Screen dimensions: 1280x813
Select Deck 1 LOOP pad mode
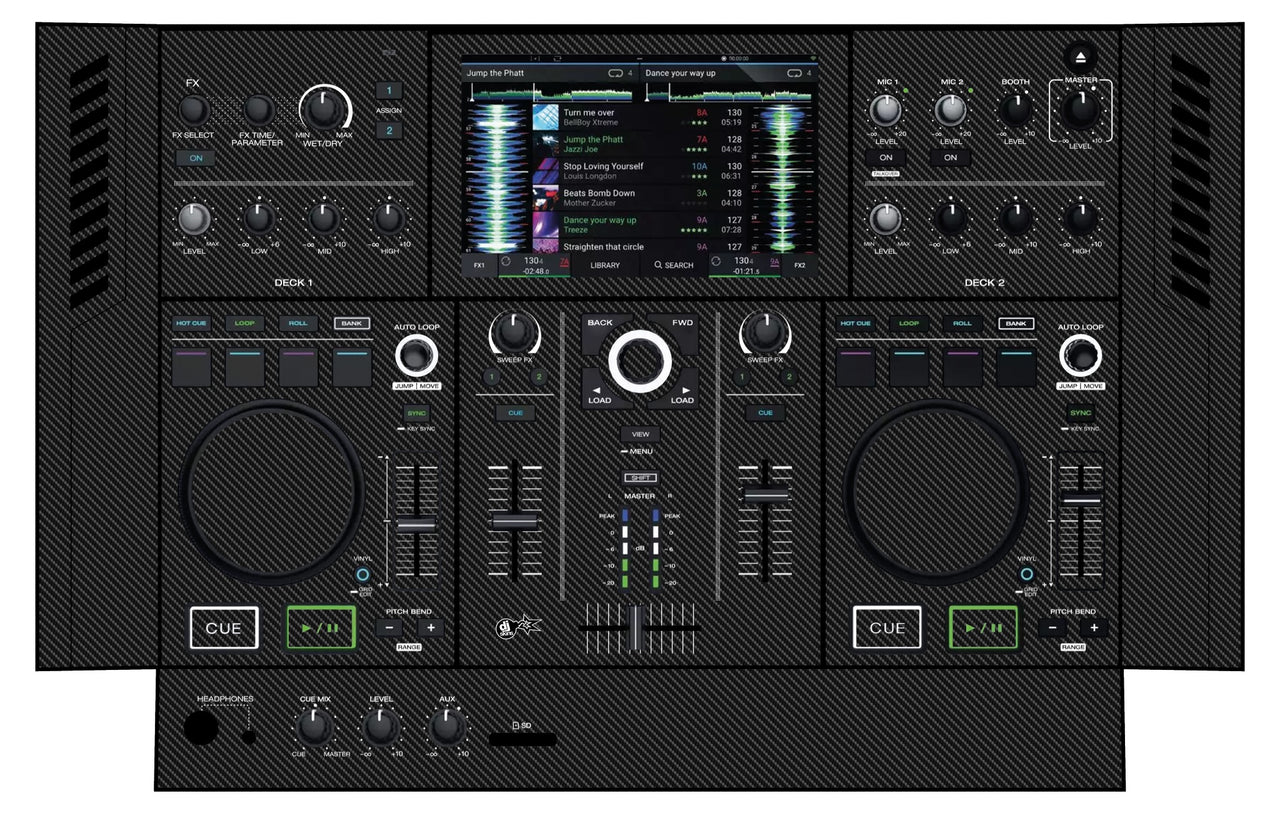coord(244,324)
